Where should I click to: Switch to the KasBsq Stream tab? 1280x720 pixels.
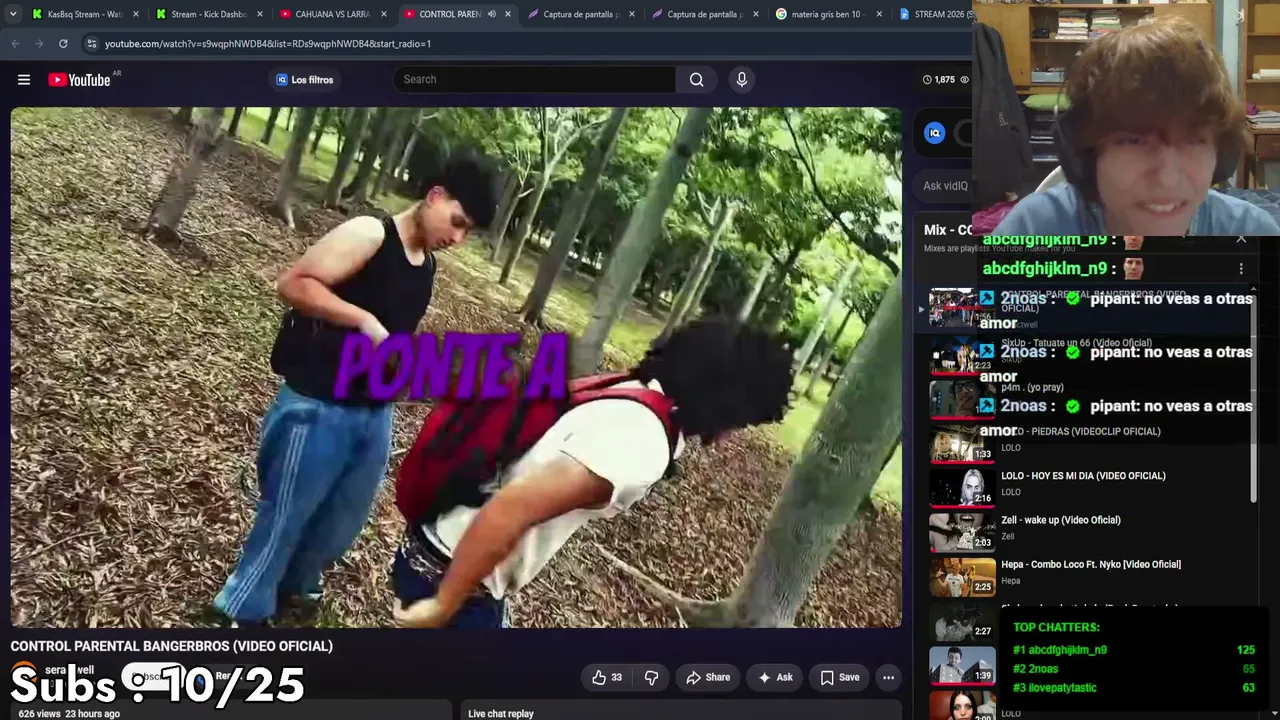click(x=86, y=14)
